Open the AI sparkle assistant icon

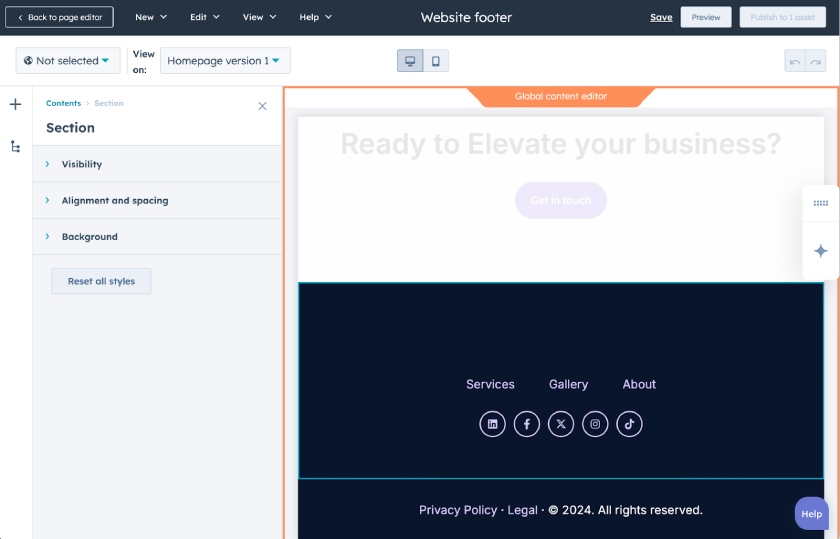pos(821,251)
